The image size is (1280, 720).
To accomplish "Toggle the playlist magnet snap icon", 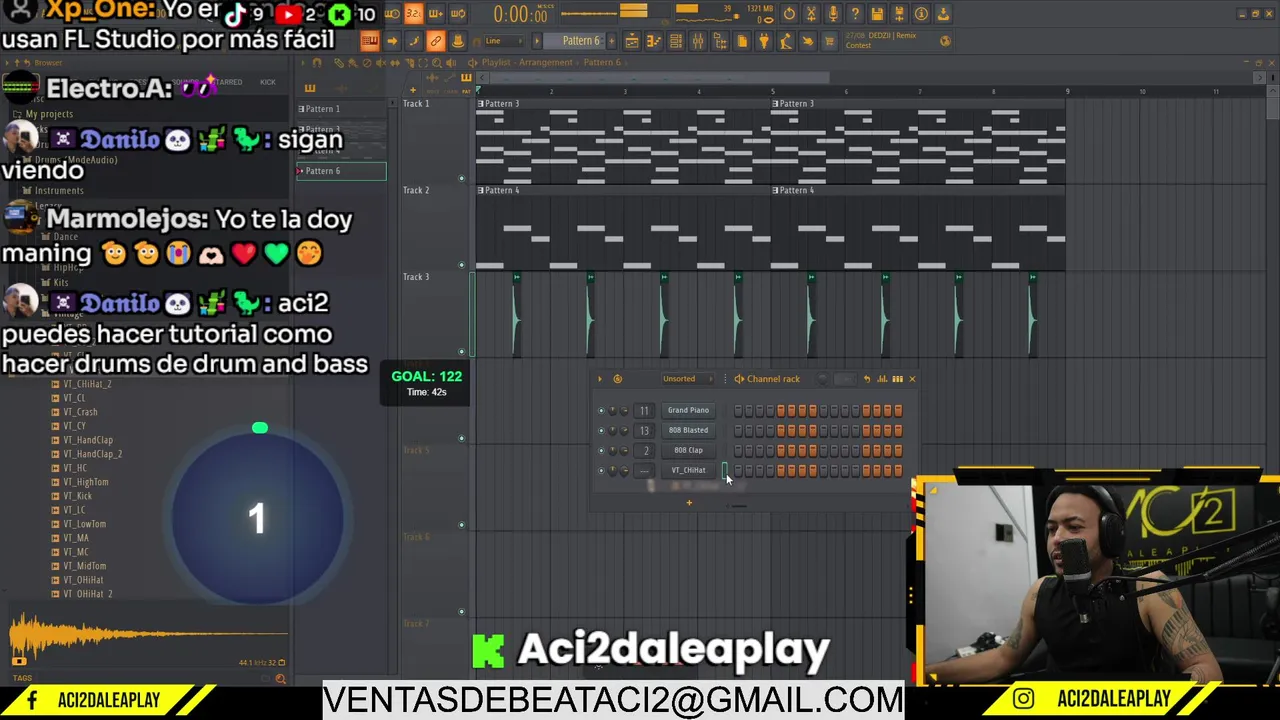I will 317,63.
